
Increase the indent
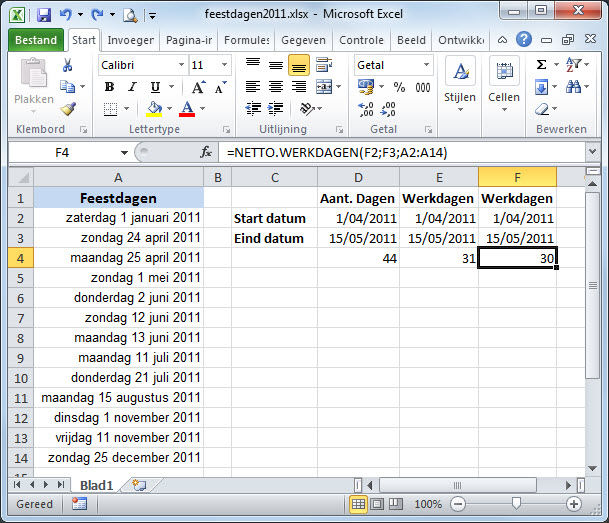tap(276, 109)
